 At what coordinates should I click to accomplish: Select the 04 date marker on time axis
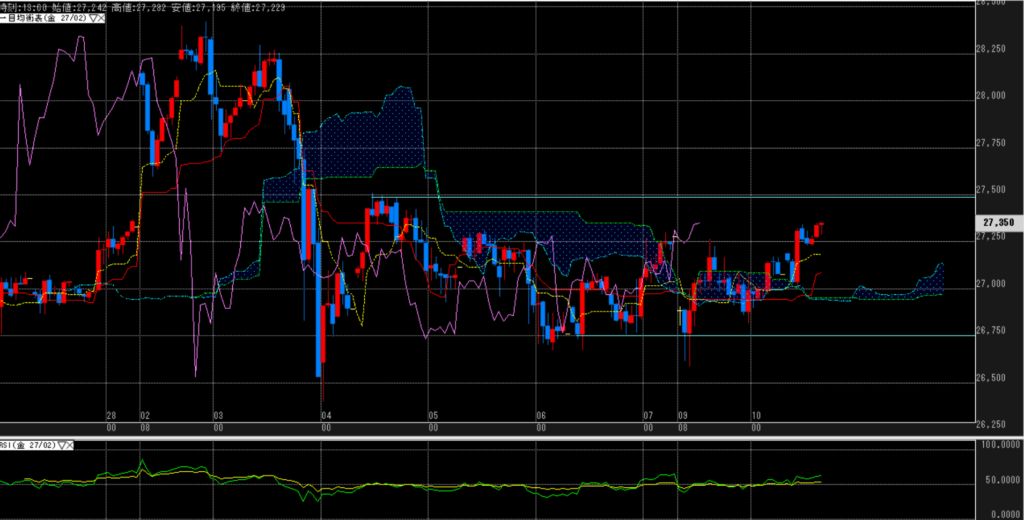pos(325,414)
